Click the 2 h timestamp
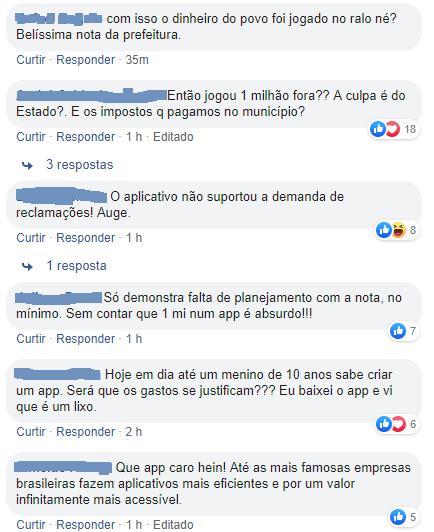This screenshot has width=434, height=532. [134, 432]
